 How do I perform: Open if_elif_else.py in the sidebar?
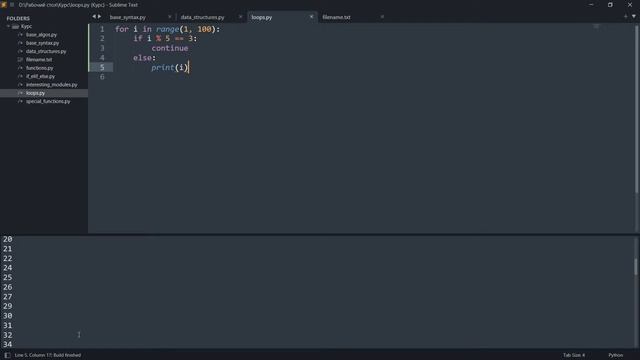[x=40, y=76]
